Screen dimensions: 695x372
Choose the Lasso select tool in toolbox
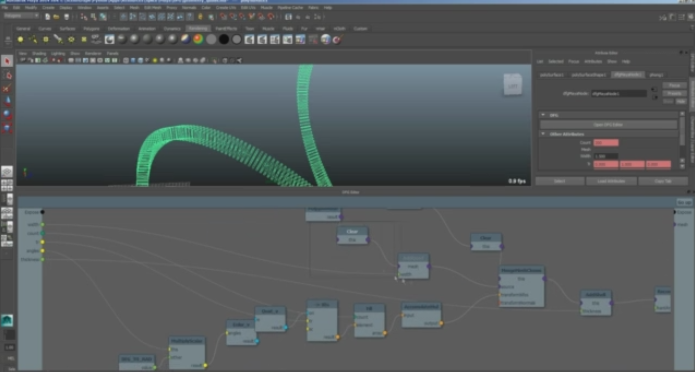[x=7, y=75]
